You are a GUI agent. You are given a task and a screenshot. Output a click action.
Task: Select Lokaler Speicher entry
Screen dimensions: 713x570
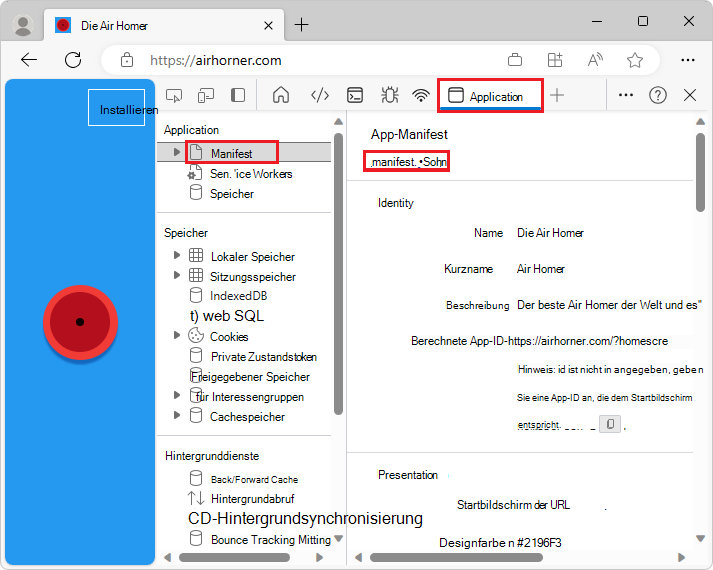[242, 256]
